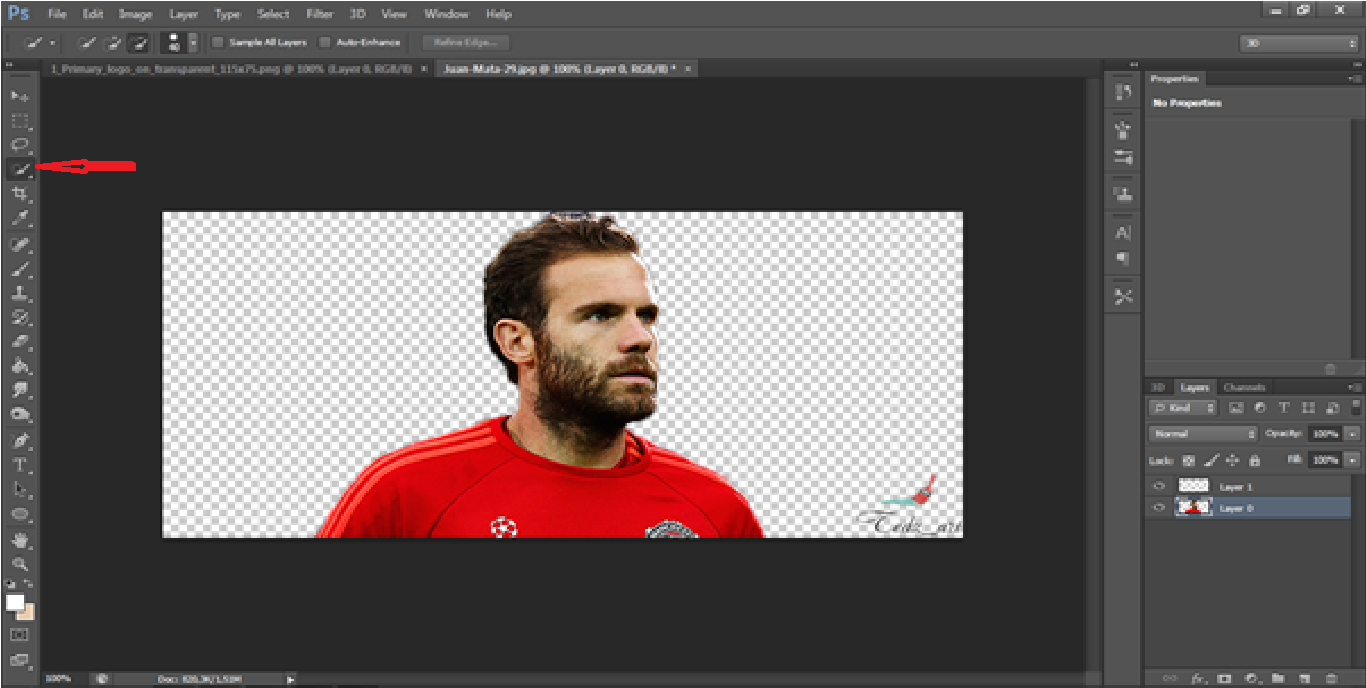Image resolution: width=1366 pixels, height=688 pixels.
Task: Select the Quick Selection tool in toolbox
Action: tap(19, 170)
